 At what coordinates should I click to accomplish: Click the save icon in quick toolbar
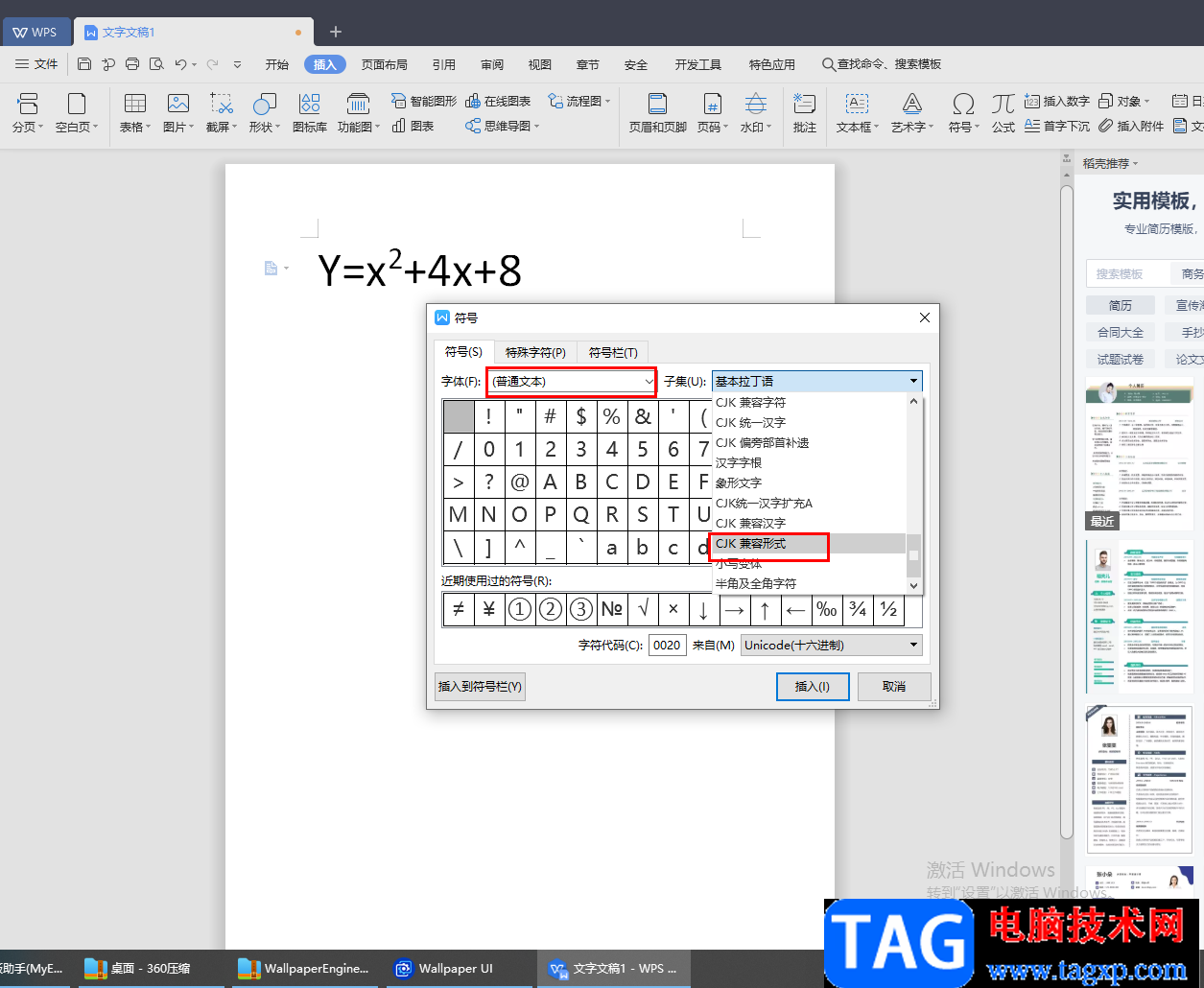tap(84, 64)
